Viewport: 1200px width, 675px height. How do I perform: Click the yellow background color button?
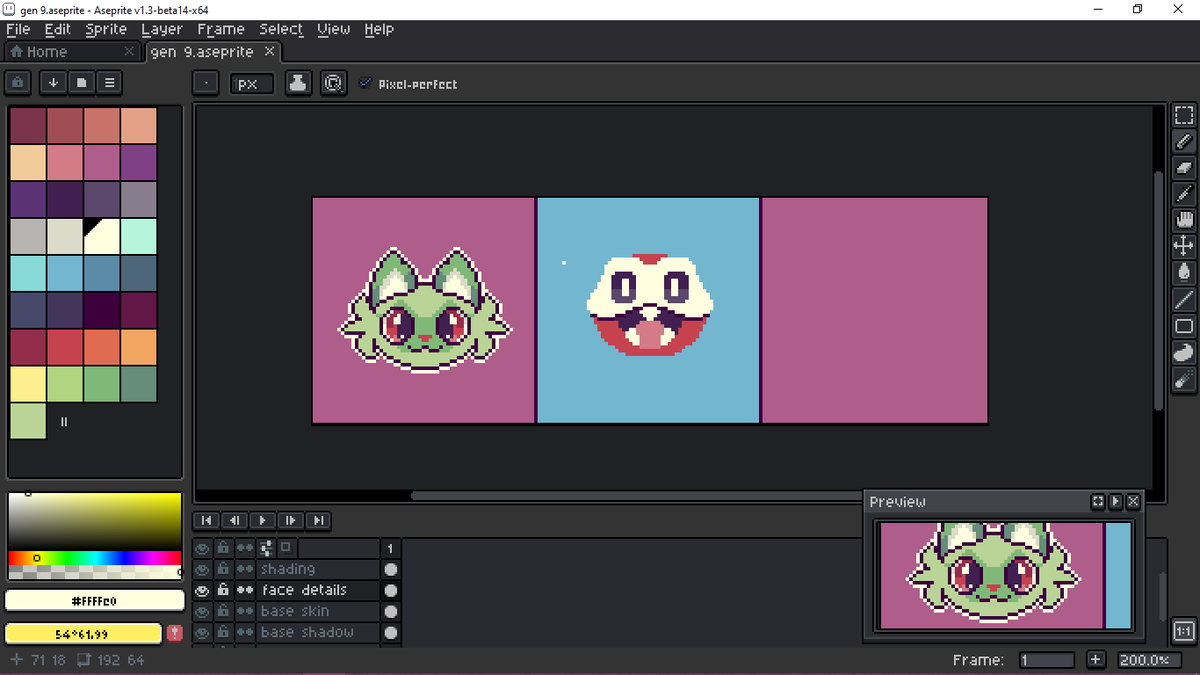(x=82, y=633)
